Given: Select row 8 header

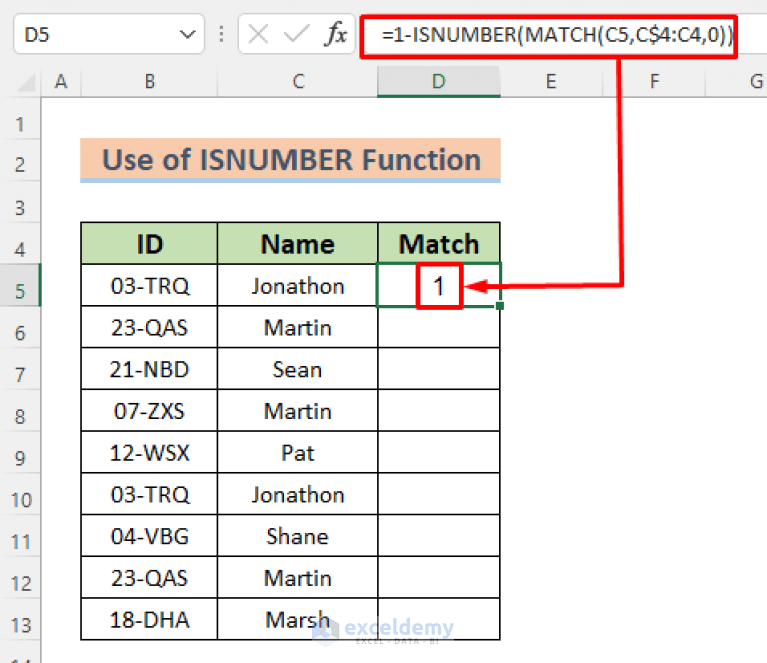Looking at the screenshot, I should pos(20,411).
